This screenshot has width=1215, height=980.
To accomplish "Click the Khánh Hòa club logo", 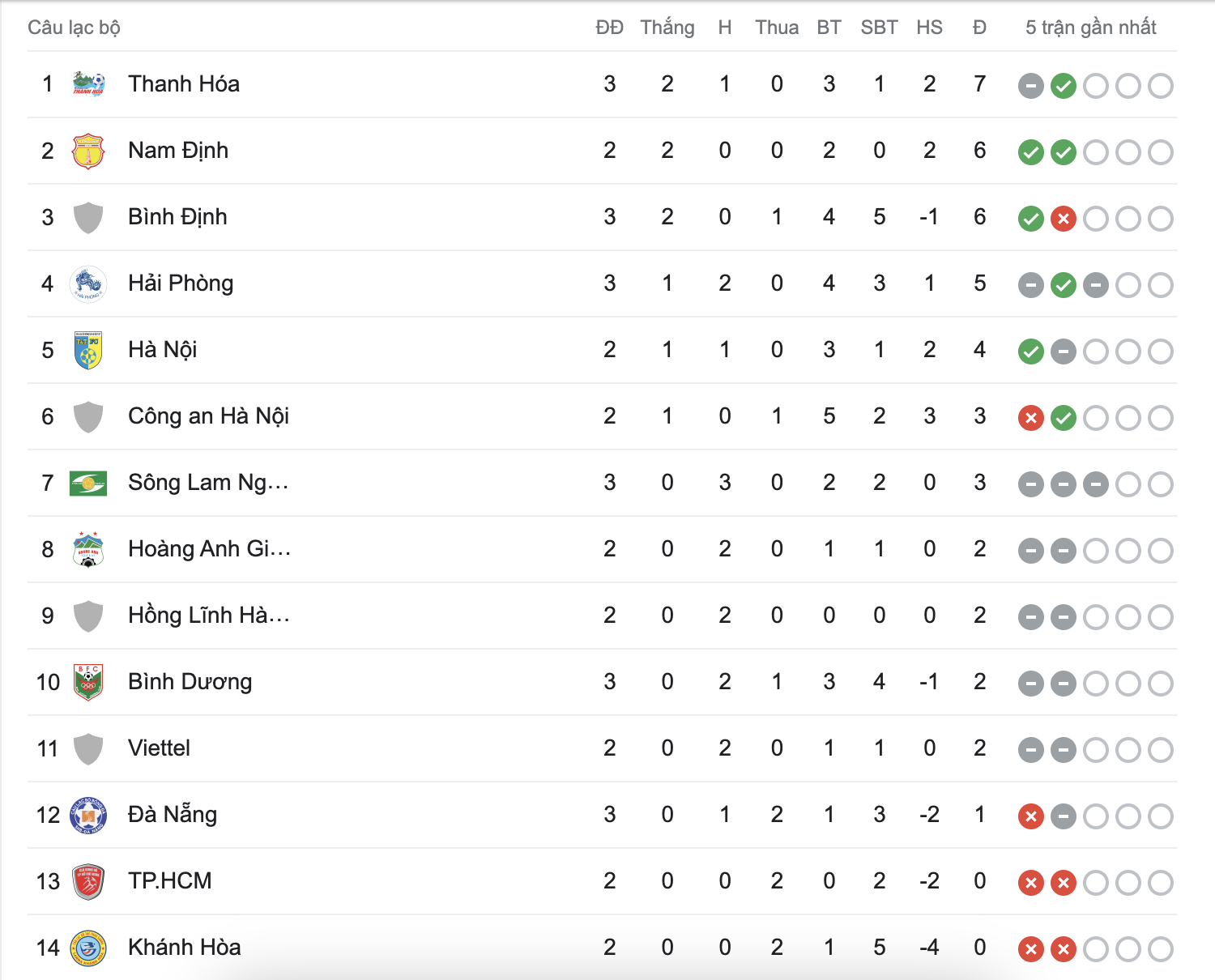I will pos(88,948).
